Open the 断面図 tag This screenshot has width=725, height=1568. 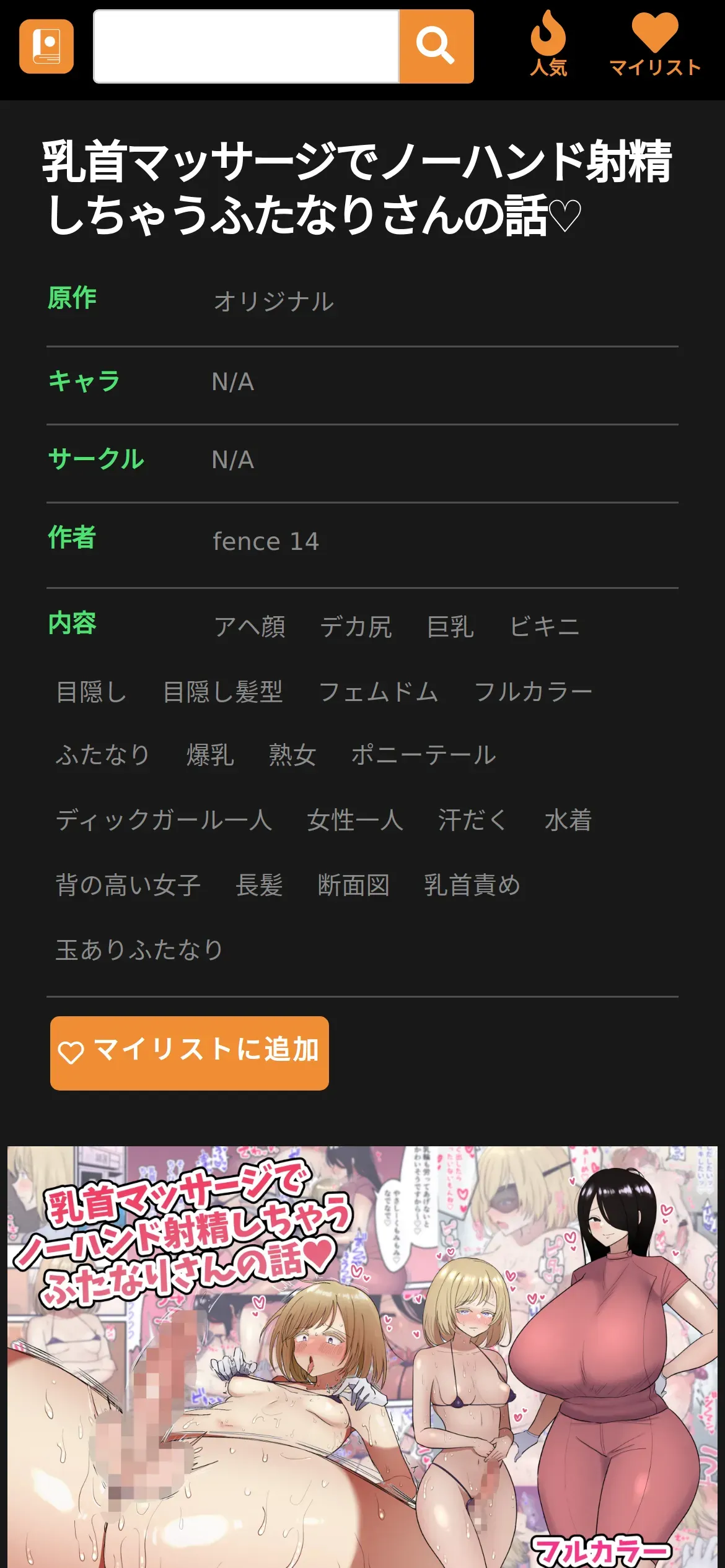tap(353, 885)
